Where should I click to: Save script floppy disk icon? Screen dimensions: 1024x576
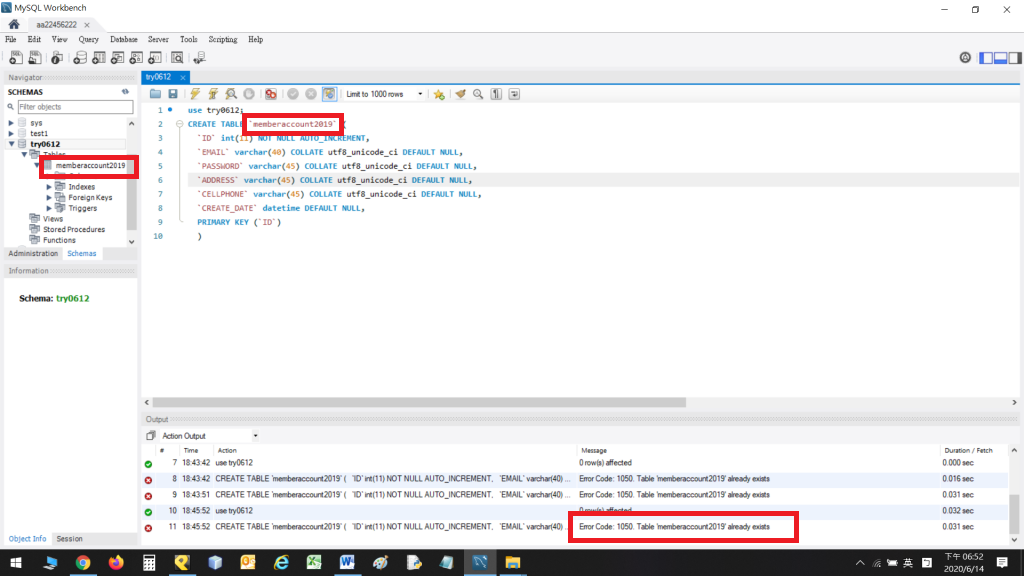point(173,94)
